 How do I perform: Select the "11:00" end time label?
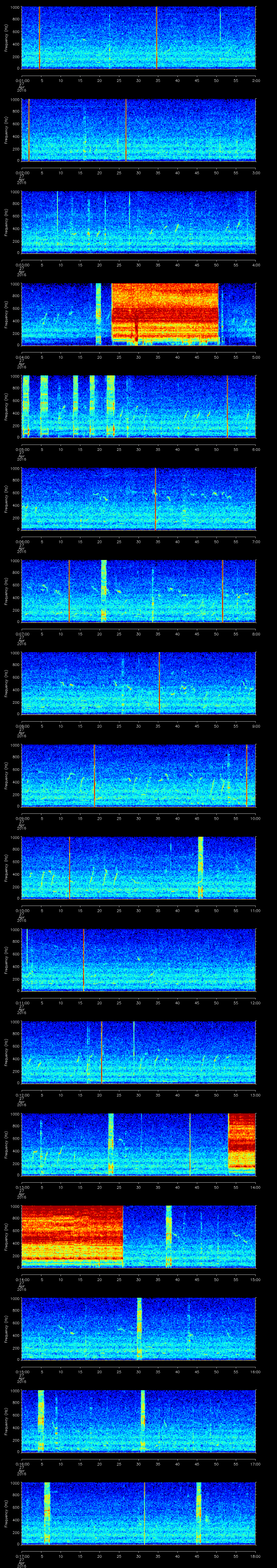256,910
